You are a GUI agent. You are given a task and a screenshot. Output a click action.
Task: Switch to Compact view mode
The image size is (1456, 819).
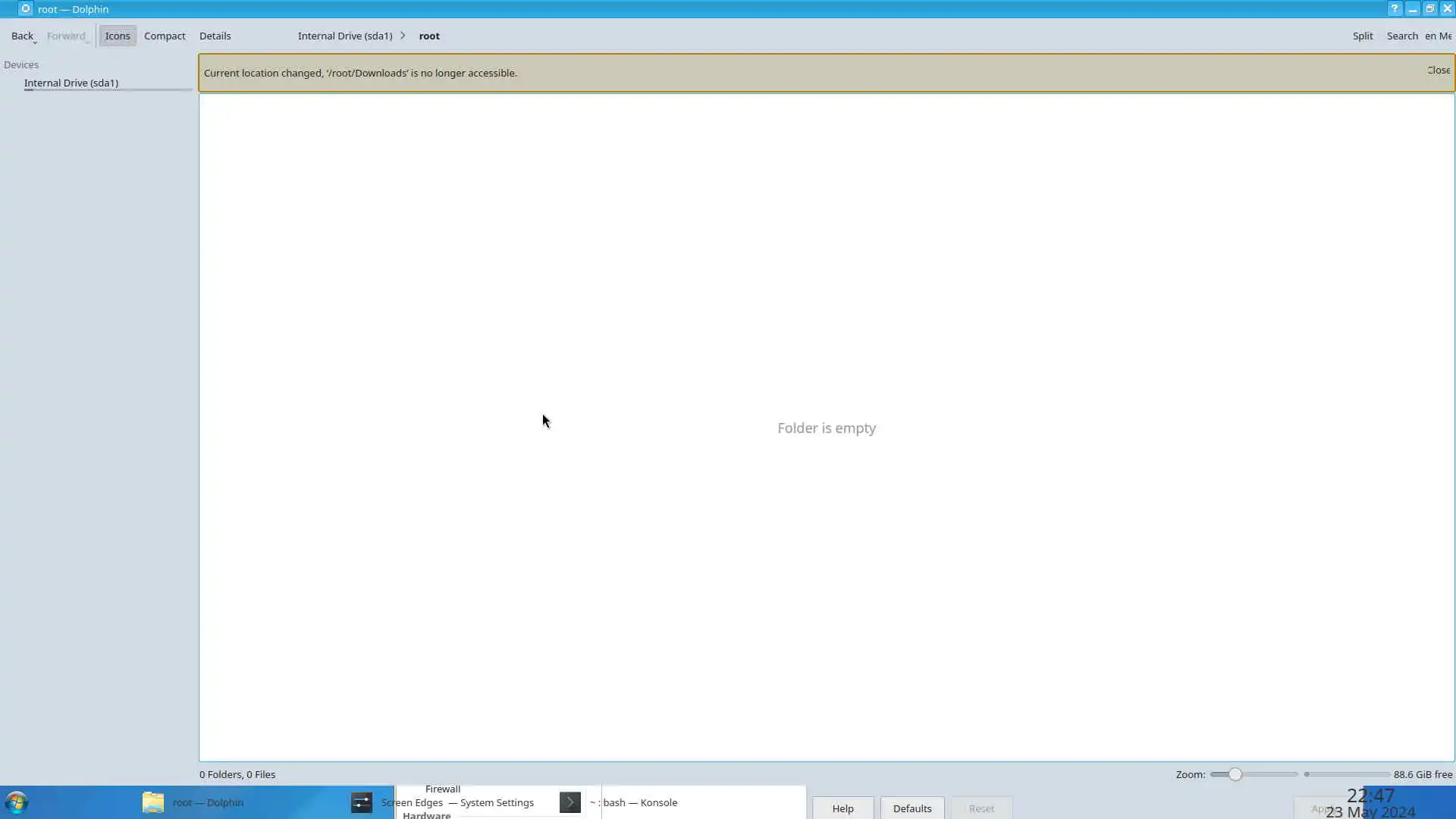pyautogui.click(x=165, y=36)
